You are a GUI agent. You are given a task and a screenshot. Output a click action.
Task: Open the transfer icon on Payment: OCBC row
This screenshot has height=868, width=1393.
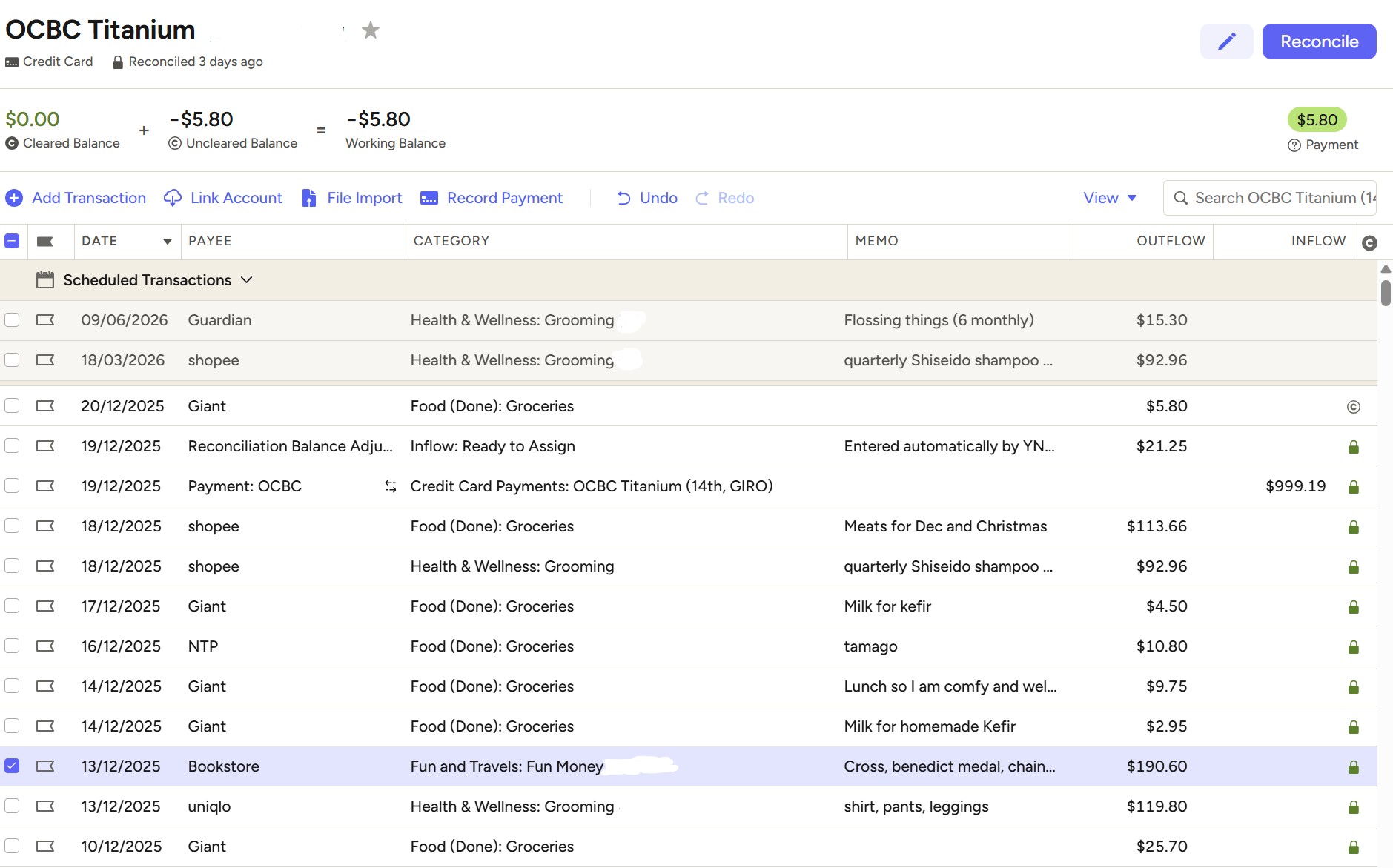pos(391,486)
